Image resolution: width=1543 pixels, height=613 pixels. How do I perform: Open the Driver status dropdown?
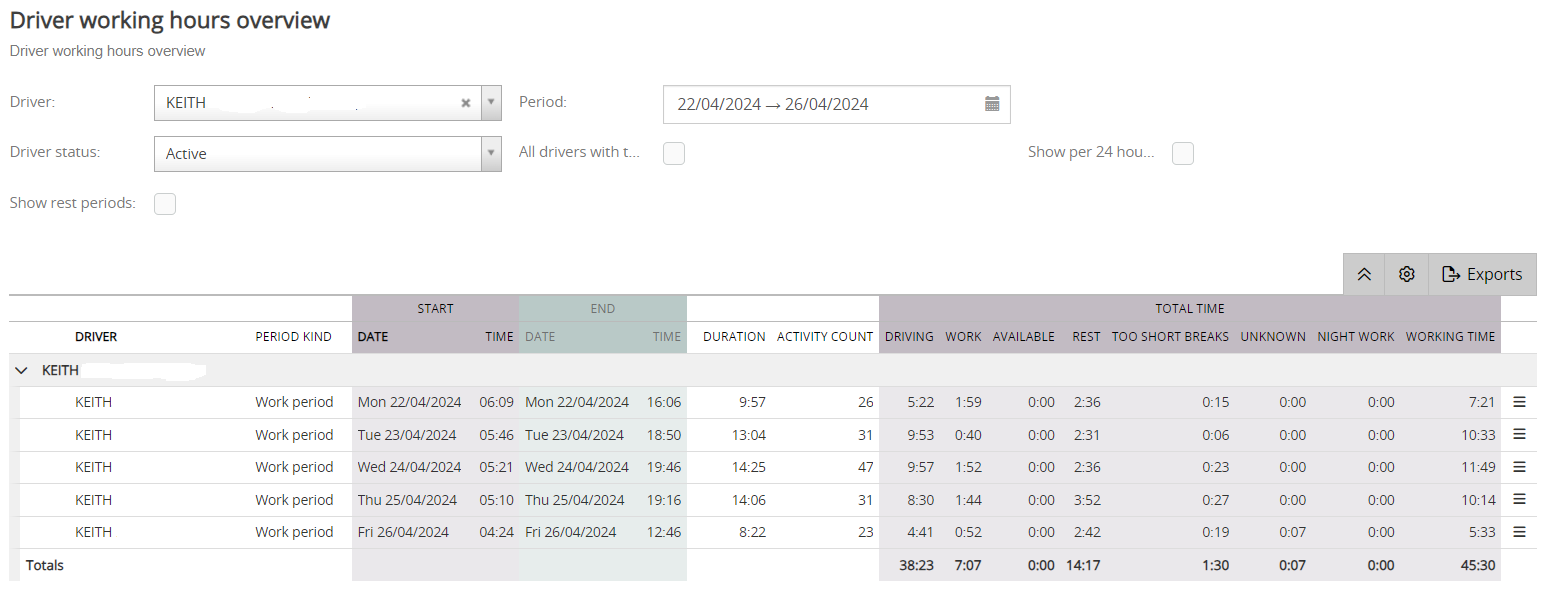pyautogui.click(x=328, y=154)
